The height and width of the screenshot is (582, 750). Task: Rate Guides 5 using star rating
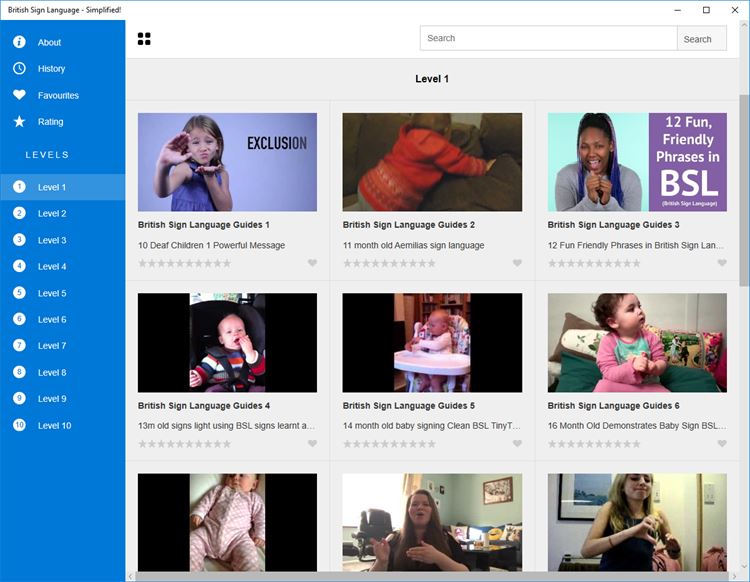389,444
